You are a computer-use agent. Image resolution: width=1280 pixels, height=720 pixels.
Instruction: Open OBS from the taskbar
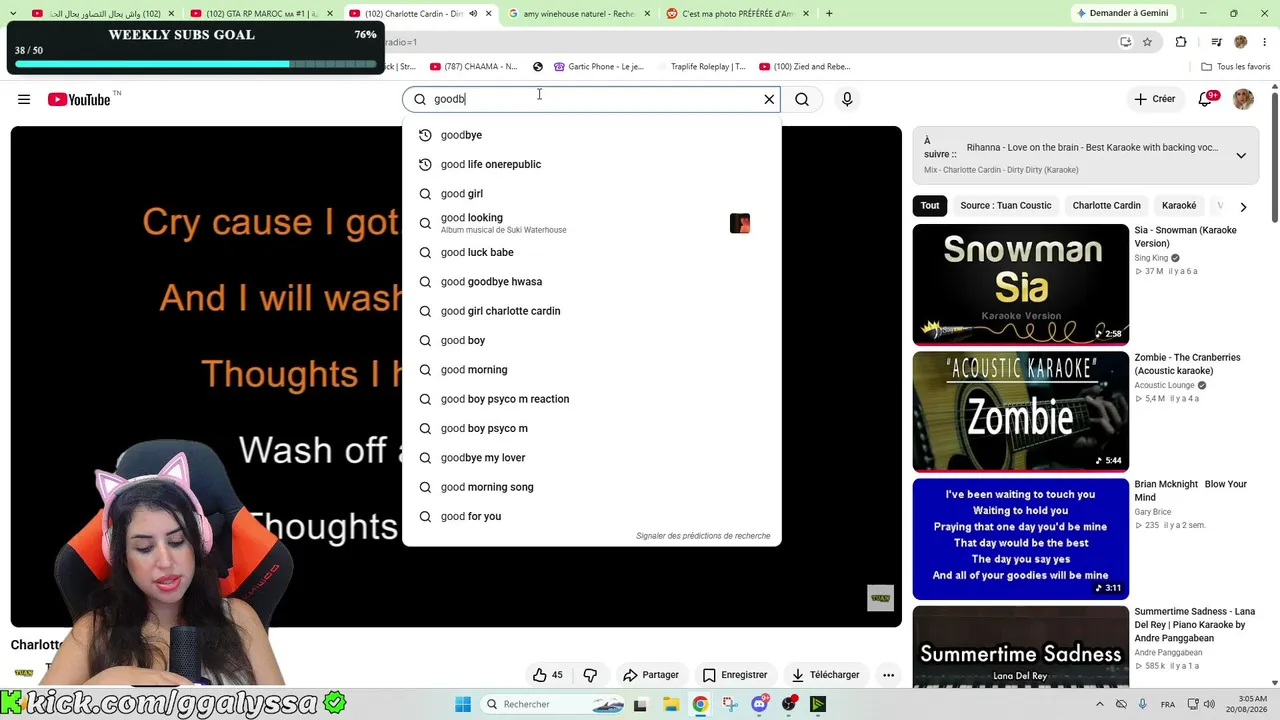[789, 704]
